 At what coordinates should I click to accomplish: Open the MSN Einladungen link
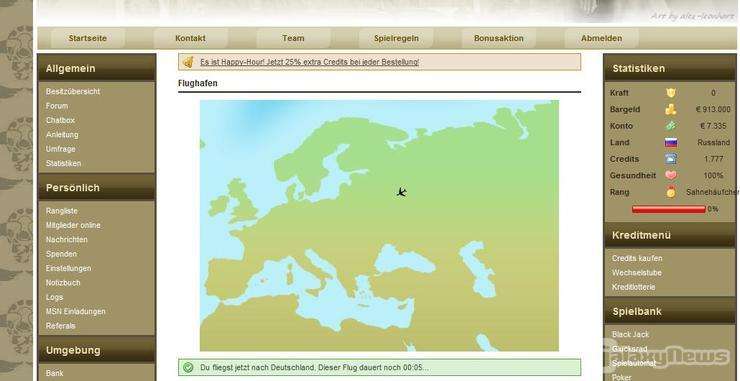click(76, 311)
